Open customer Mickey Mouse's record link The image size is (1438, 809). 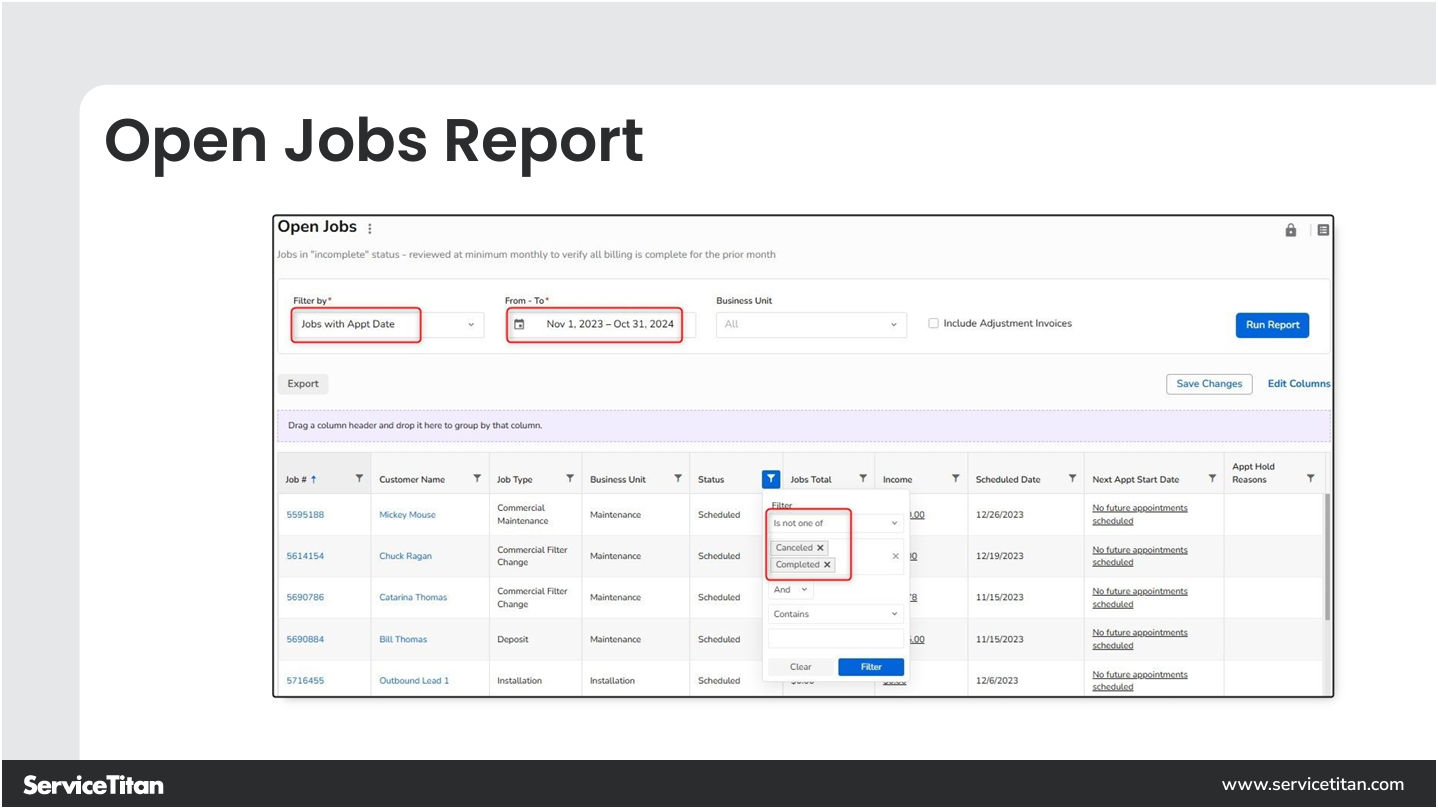point(407,514)
